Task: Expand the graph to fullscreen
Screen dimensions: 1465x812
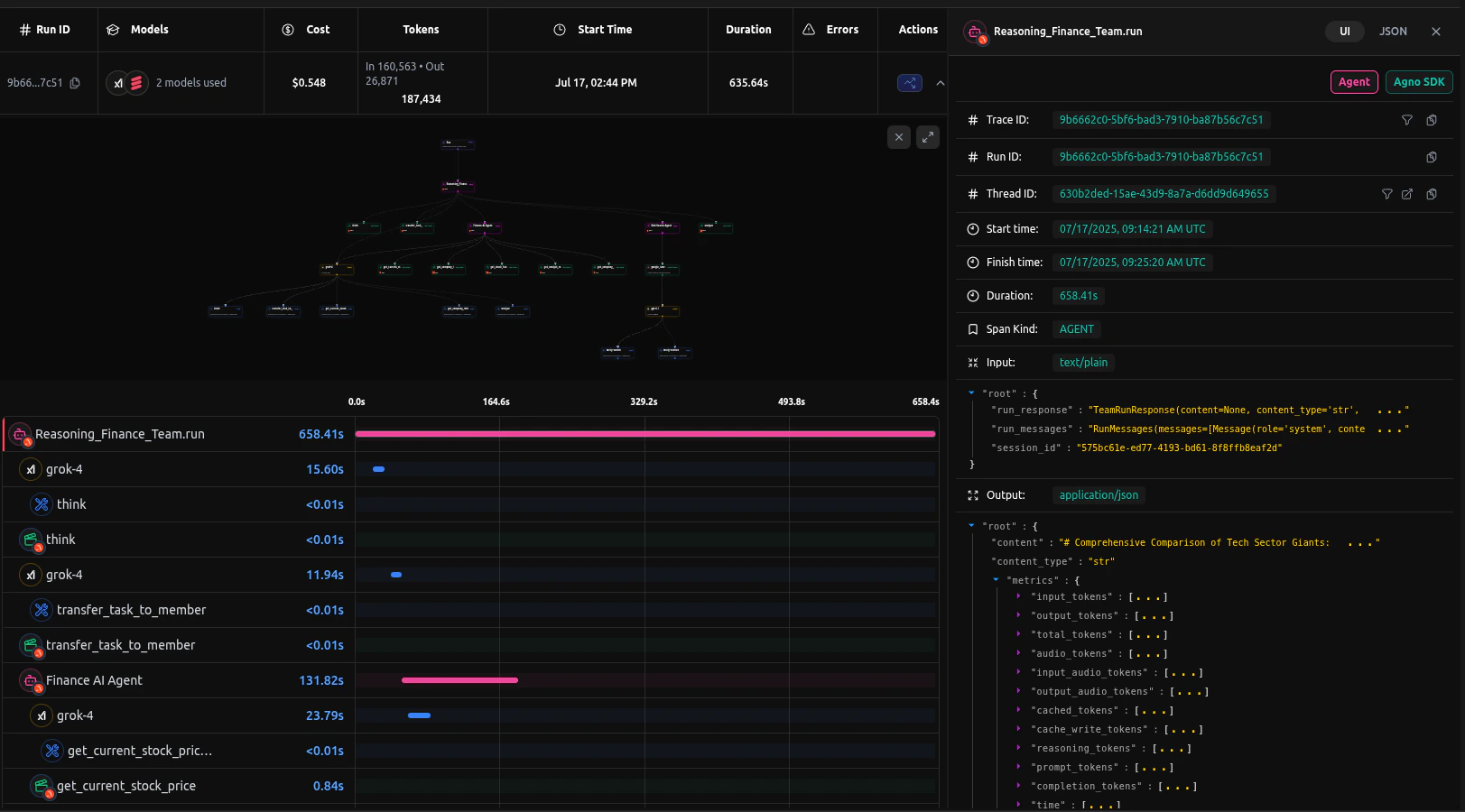Action: tap(928, 137)
